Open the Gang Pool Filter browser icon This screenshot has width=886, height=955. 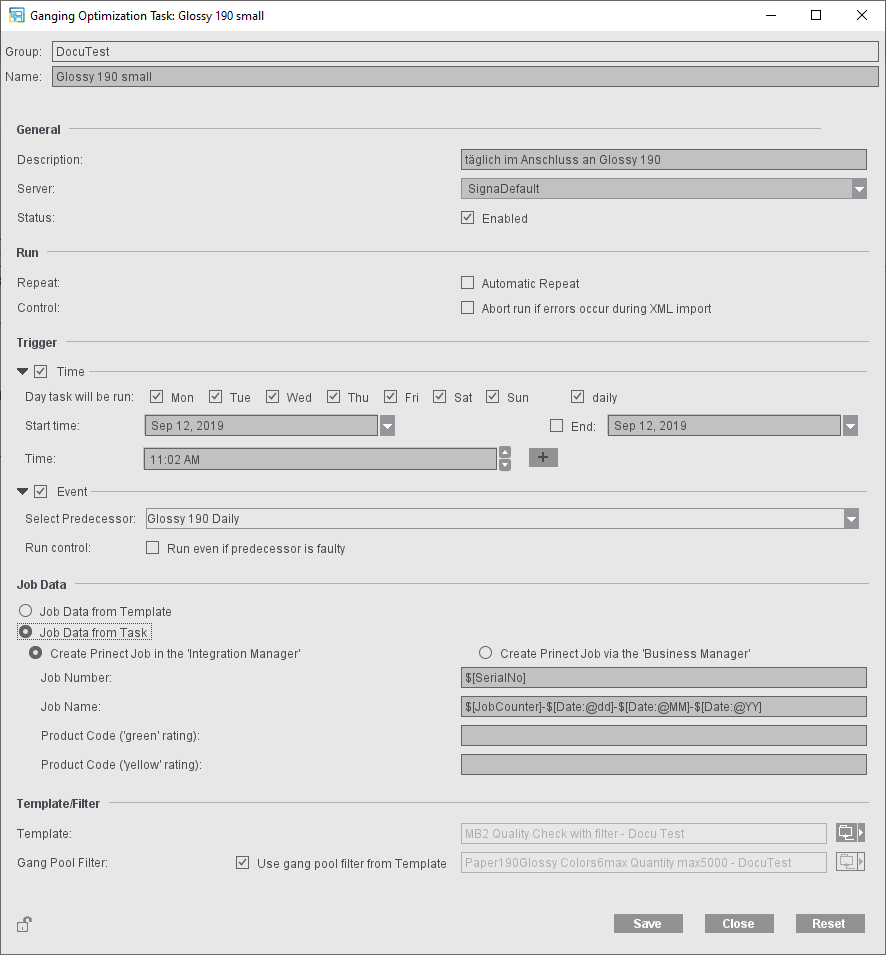(x=845, y=861)
